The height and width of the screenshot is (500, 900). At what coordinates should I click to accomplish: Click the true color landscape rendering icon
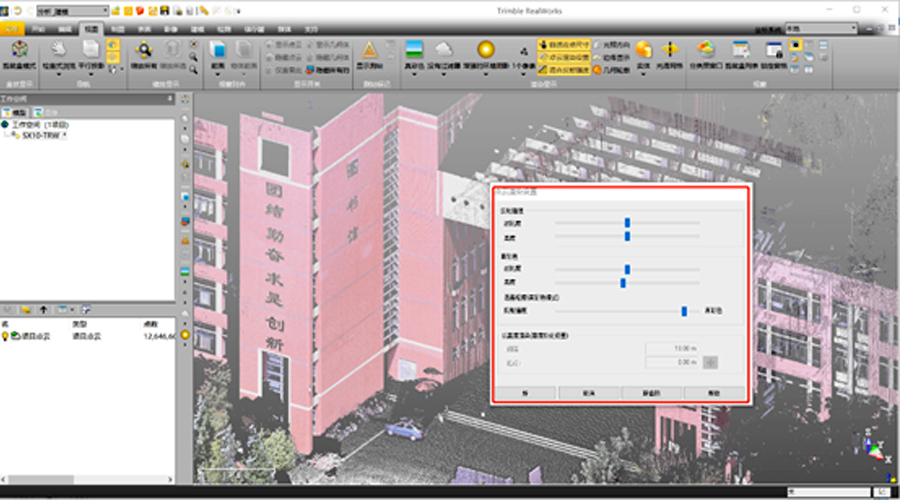coord(413,50)
